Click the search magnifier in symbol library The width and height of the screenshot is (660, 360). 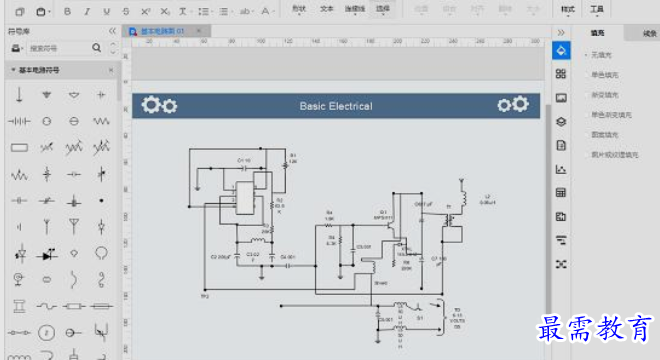click(96, 48)
